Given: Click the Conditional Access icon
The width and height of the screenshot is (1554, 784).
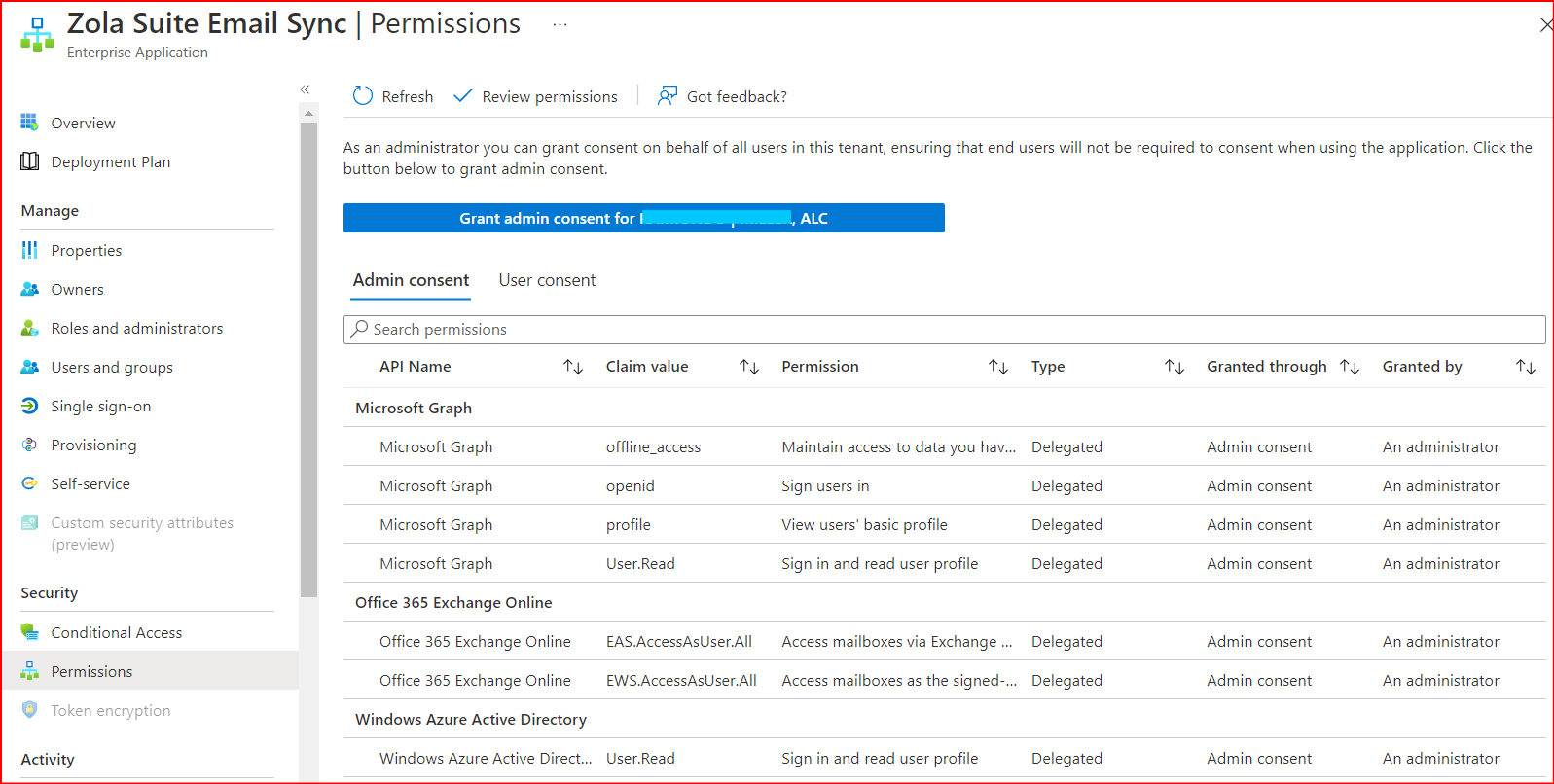Looking at the screenshot, I should 29,632.
